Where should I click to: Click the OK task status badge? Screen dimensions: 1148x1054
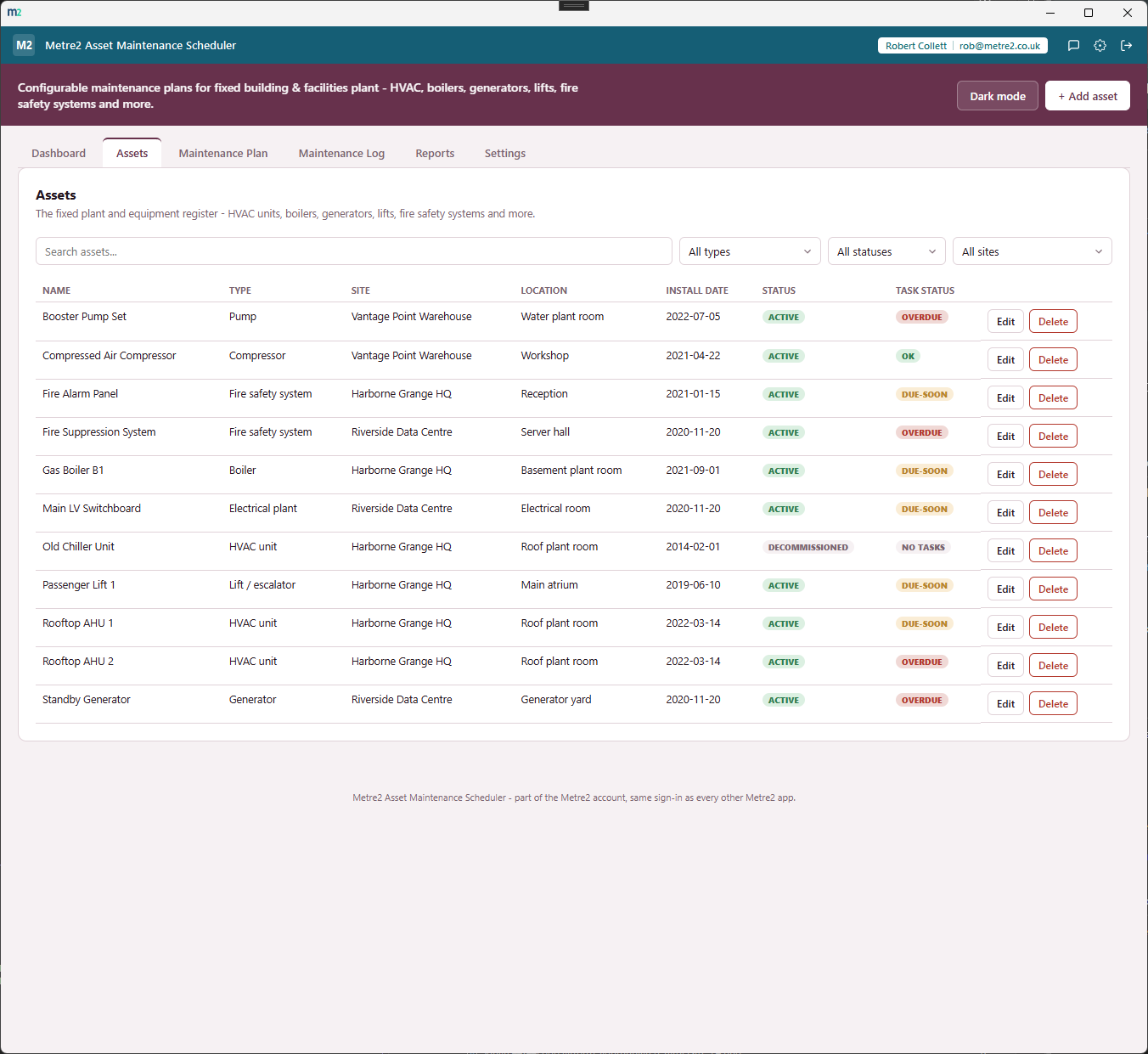[908, 357]
